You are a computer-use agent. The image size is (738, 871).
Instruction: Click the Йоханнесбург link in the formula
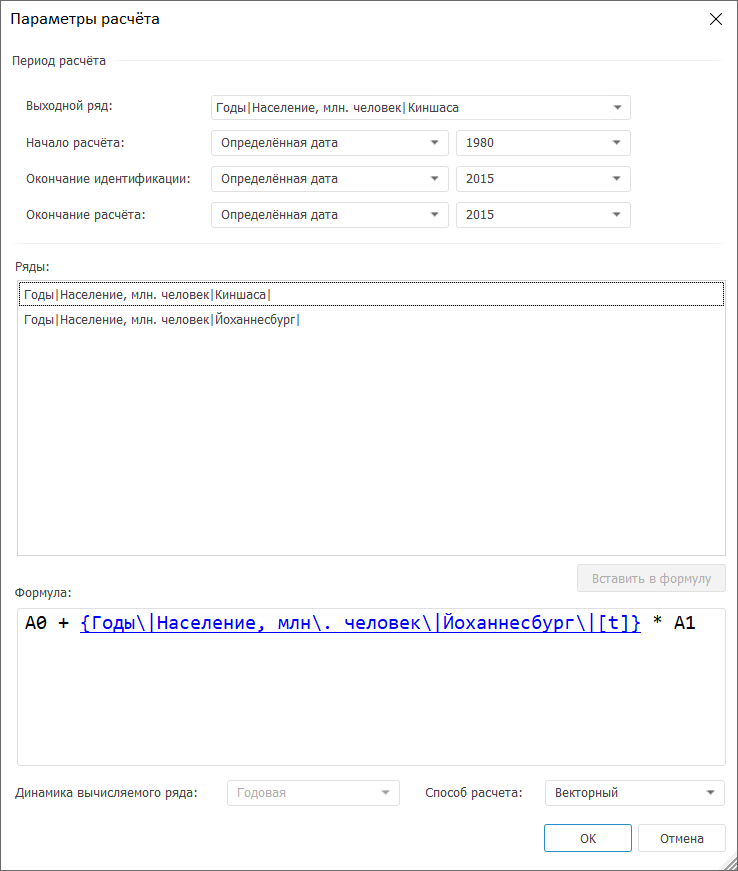pyautogui.click(x=360, y=623)
